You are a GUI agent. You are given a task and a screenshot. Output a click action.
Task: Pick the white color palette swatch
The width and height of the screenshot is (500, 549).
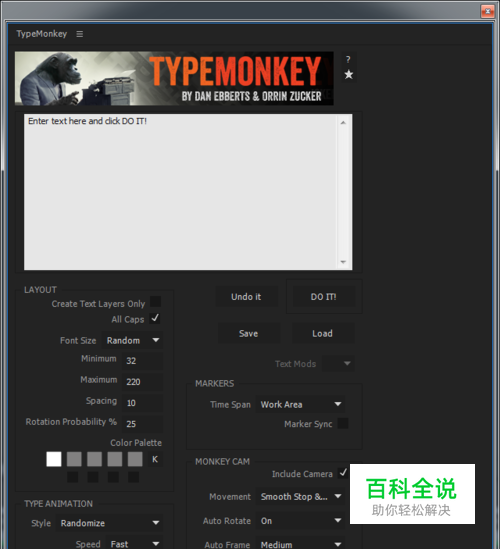click(x=54, y=459)
